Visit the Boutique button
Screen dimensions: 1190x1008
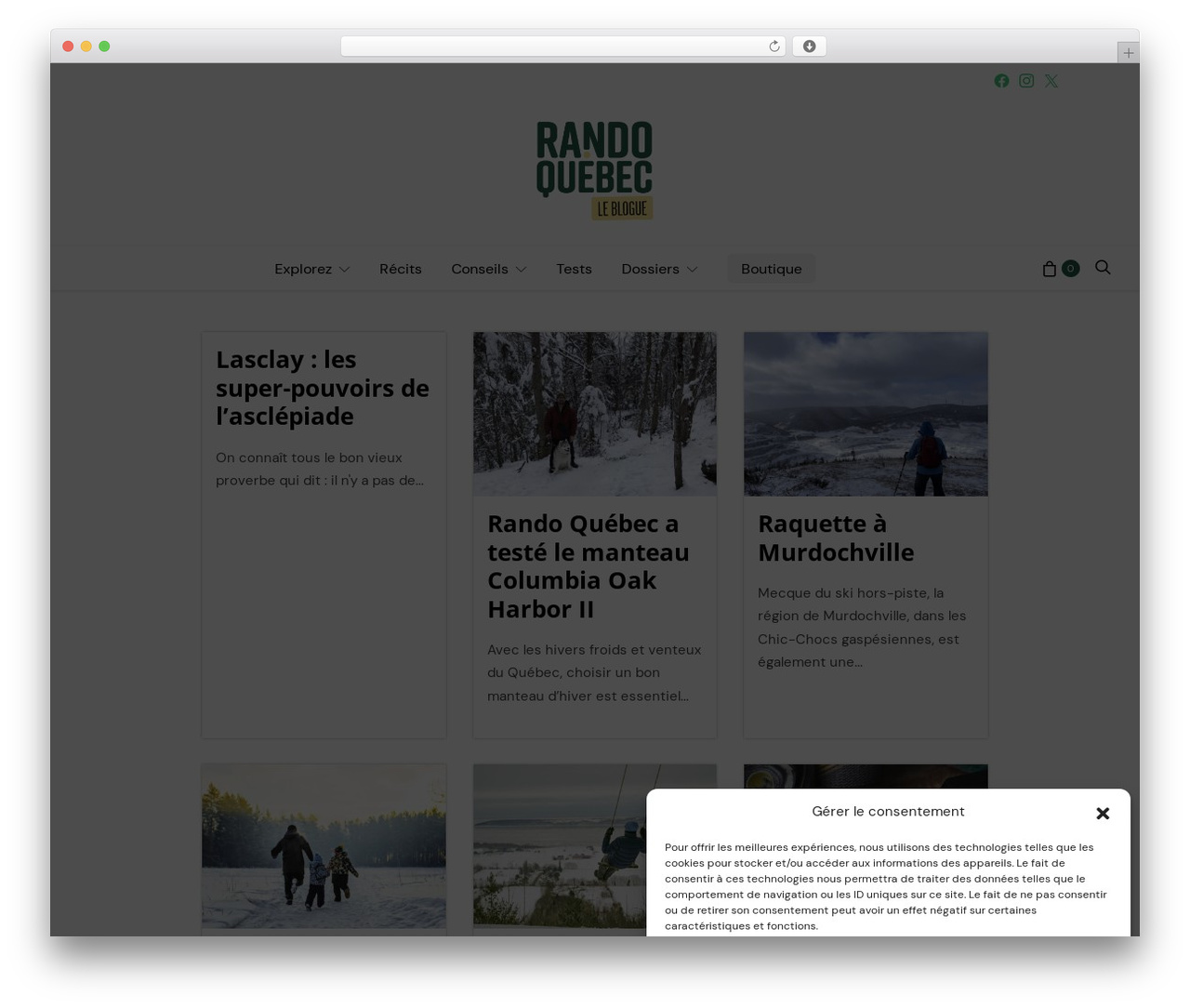[x=772, y=269]
